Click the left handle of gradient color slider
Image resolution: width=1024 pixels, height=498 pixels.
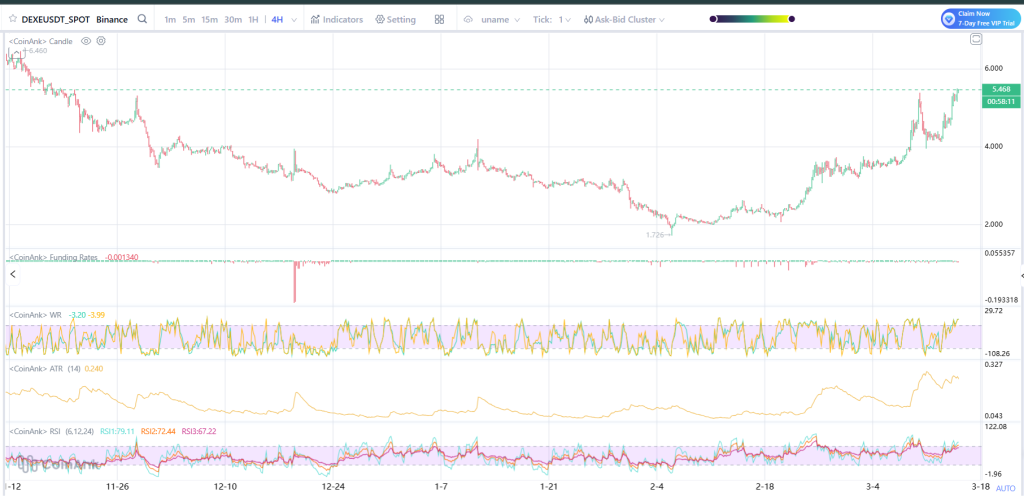(x=712, y=19)
